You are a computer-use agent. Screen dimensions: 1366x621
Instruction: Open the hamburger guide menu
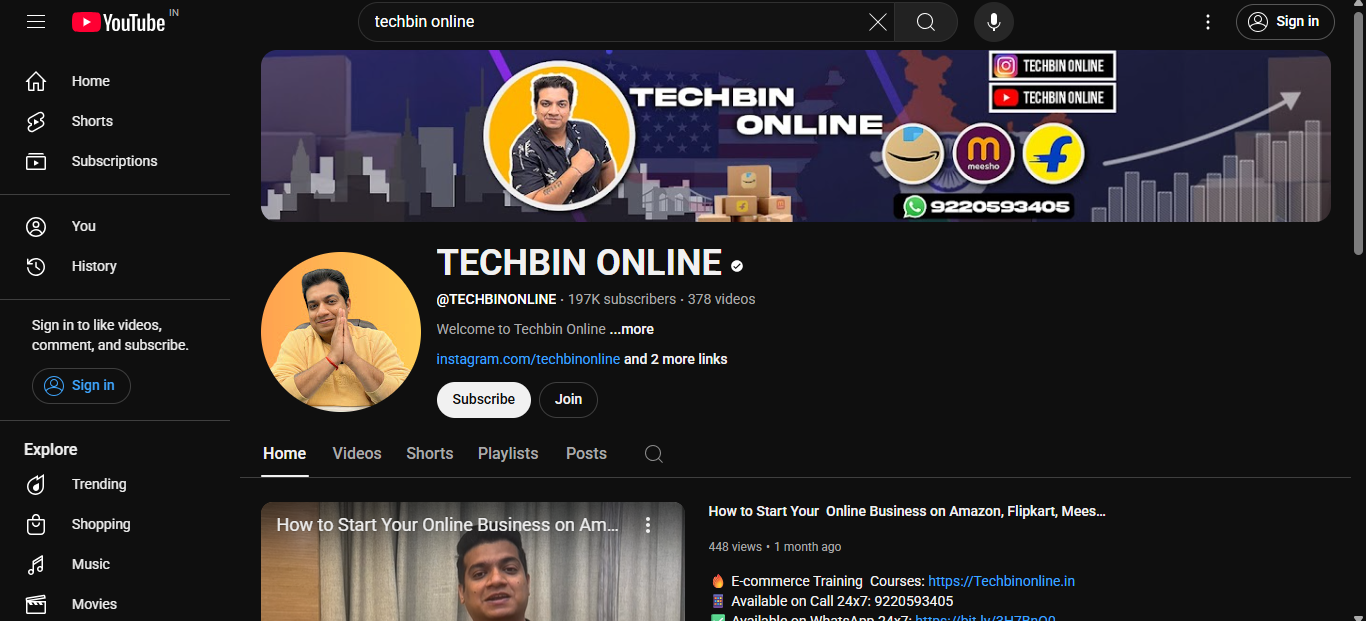click(x=36, y=21)
